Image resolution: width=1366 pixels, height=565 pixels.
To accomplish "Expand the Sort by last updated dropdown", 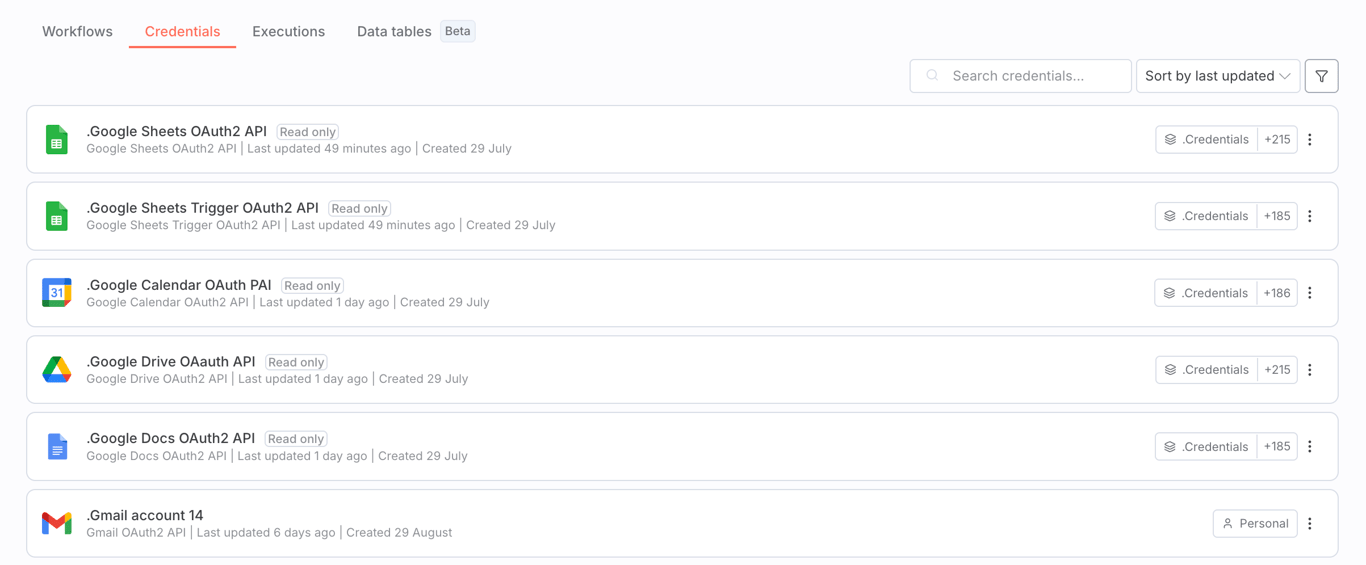I will [1217, 76].
